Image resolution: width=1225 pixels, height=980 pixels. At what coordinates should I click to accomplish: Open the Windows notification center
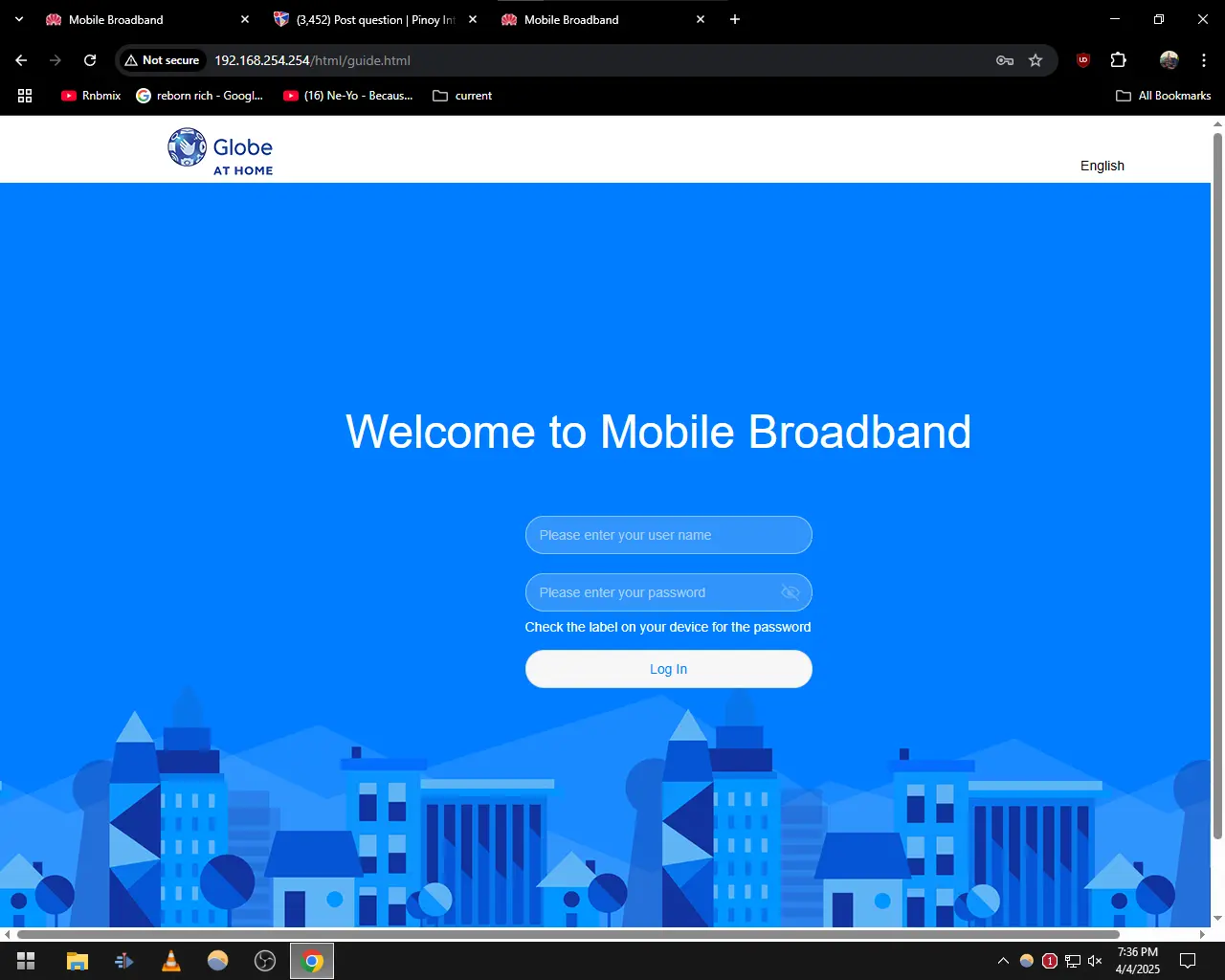(x=1188, y=961)
